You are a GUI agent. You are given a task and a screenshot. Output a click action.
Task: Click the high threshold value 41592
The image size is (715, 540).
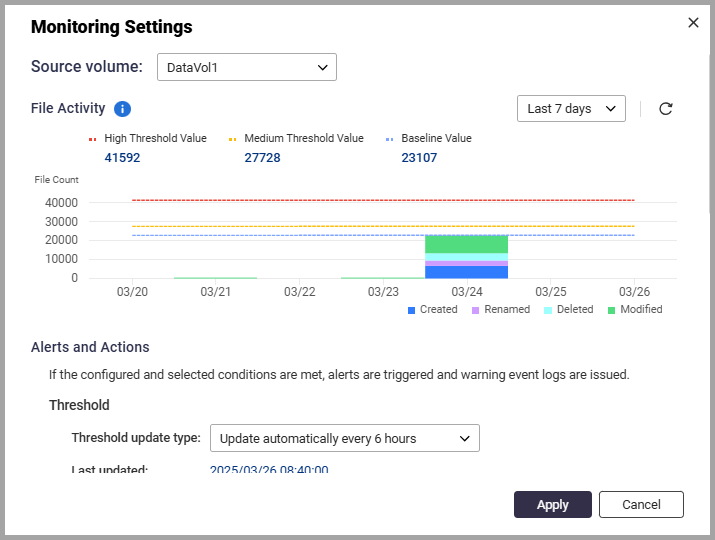[x=123, y=158]
